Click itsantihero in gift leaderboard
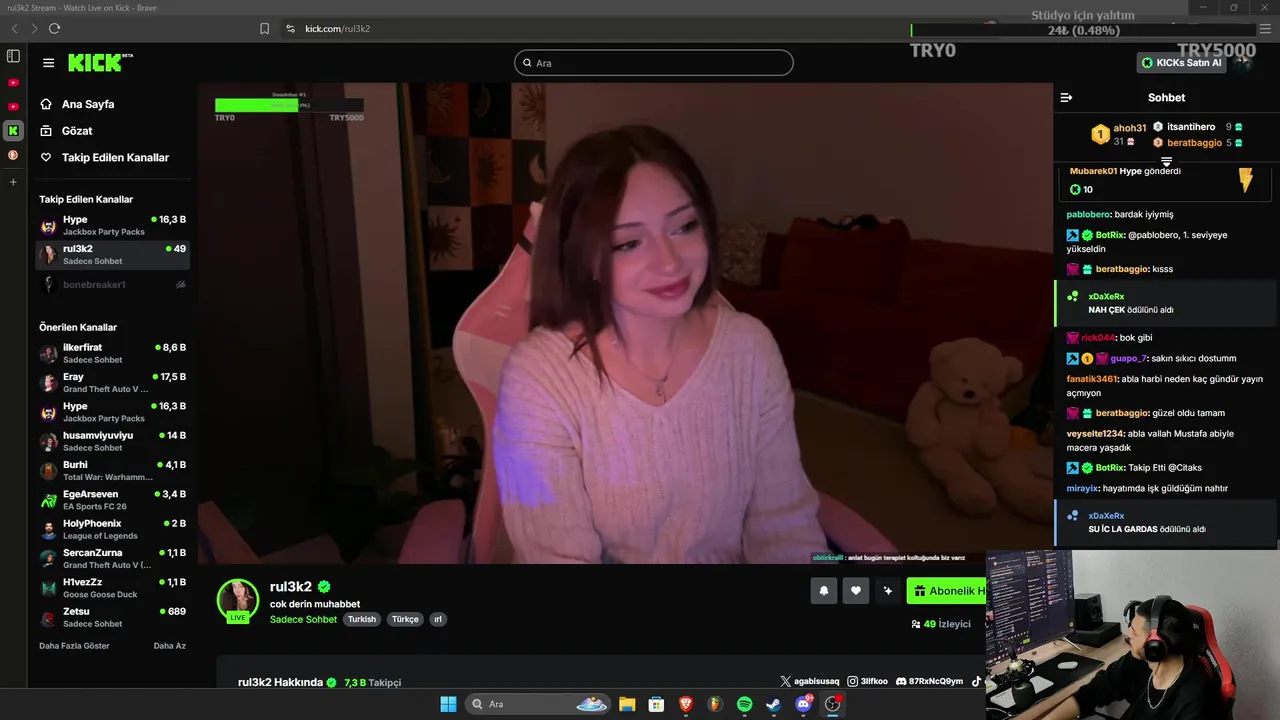1280x720 pixels. pos(1191,127)
